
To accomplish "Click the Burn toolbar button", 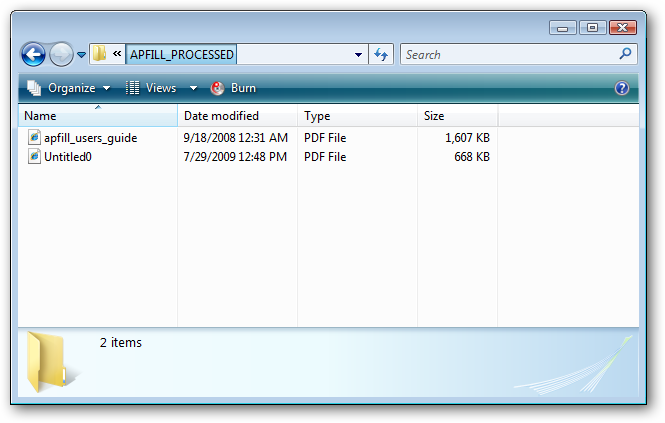I will pyautogui.click(x=233, y=88).
